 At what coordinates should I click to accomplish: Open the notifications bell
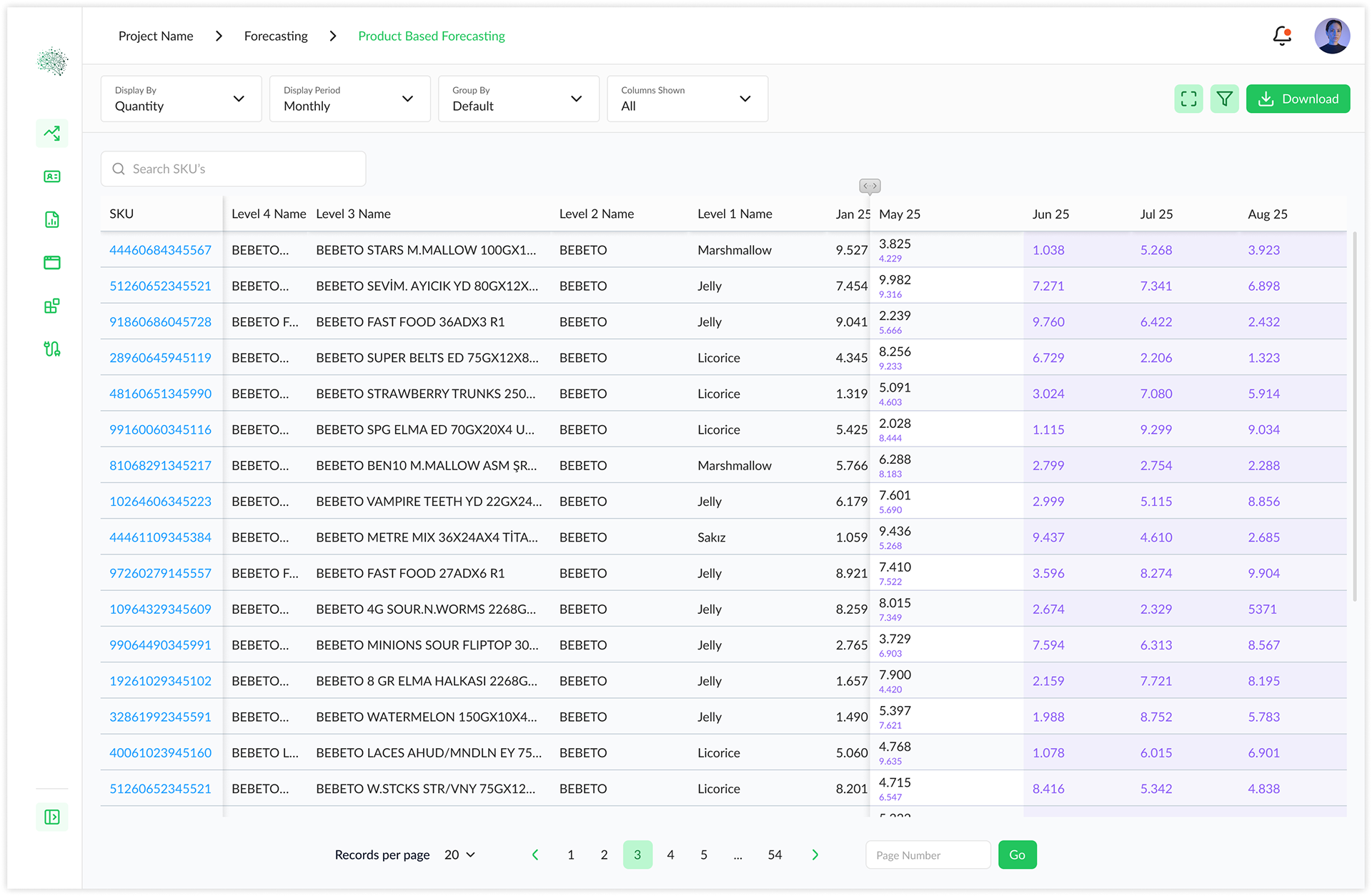coord(1282,36)
